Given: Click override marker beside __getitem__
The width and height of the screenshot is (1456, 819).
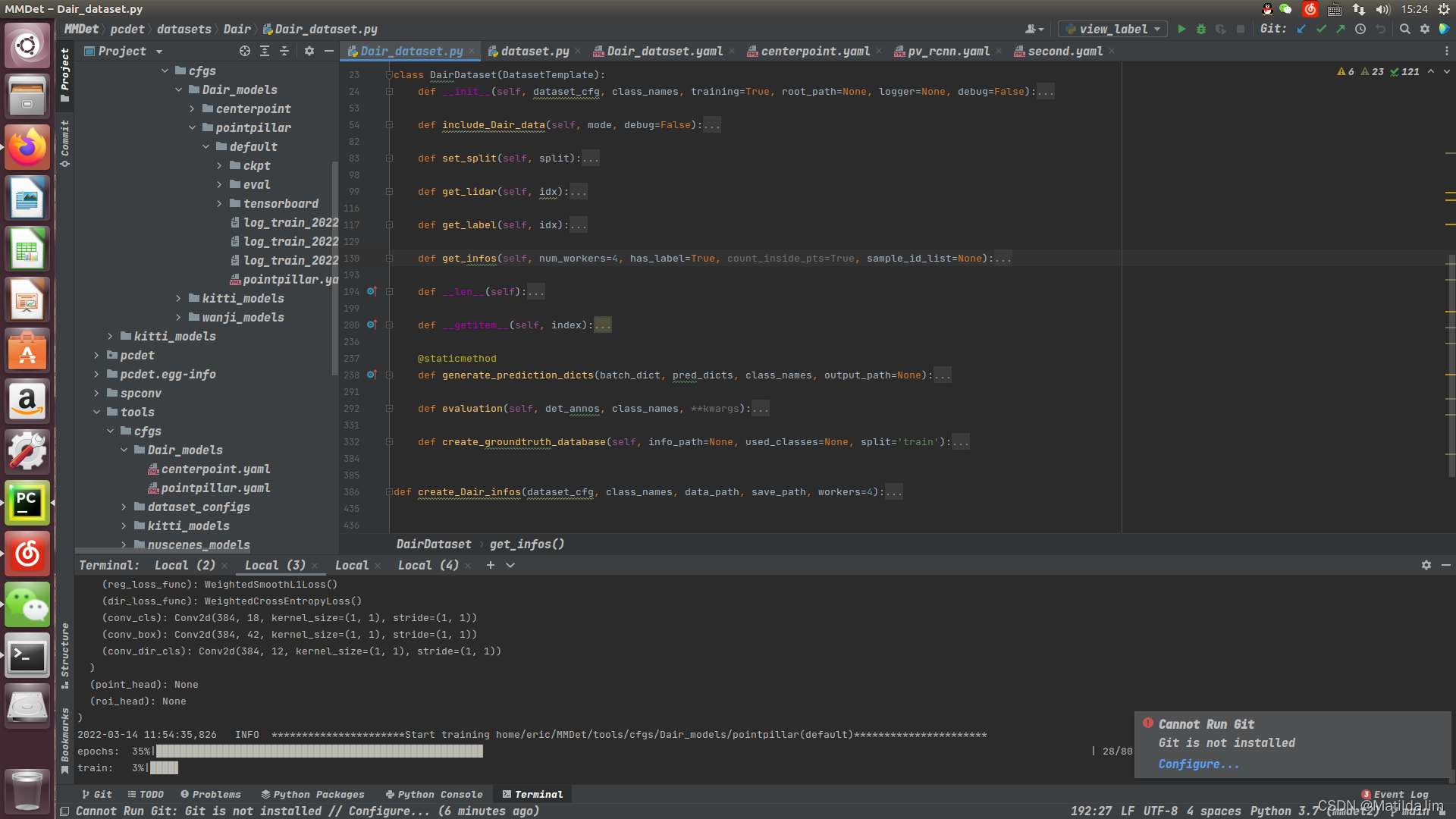Looking at the screenshot, I should pyautogui.click(x=372, y=325).
